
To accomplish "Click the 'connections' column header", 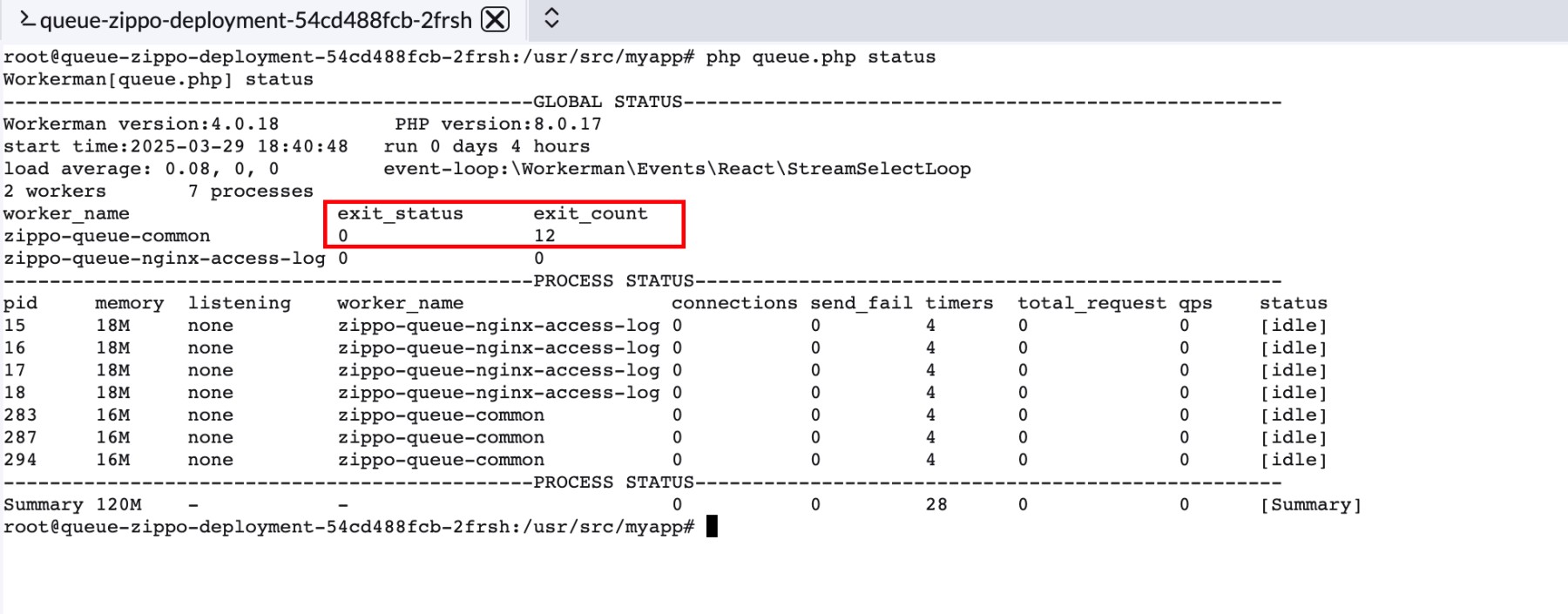I will coord(734,303).
